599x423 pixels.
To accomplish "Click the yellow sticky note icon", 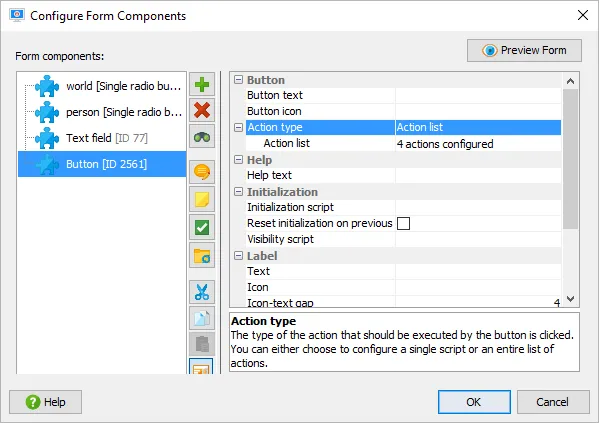I will click(202, 199).
